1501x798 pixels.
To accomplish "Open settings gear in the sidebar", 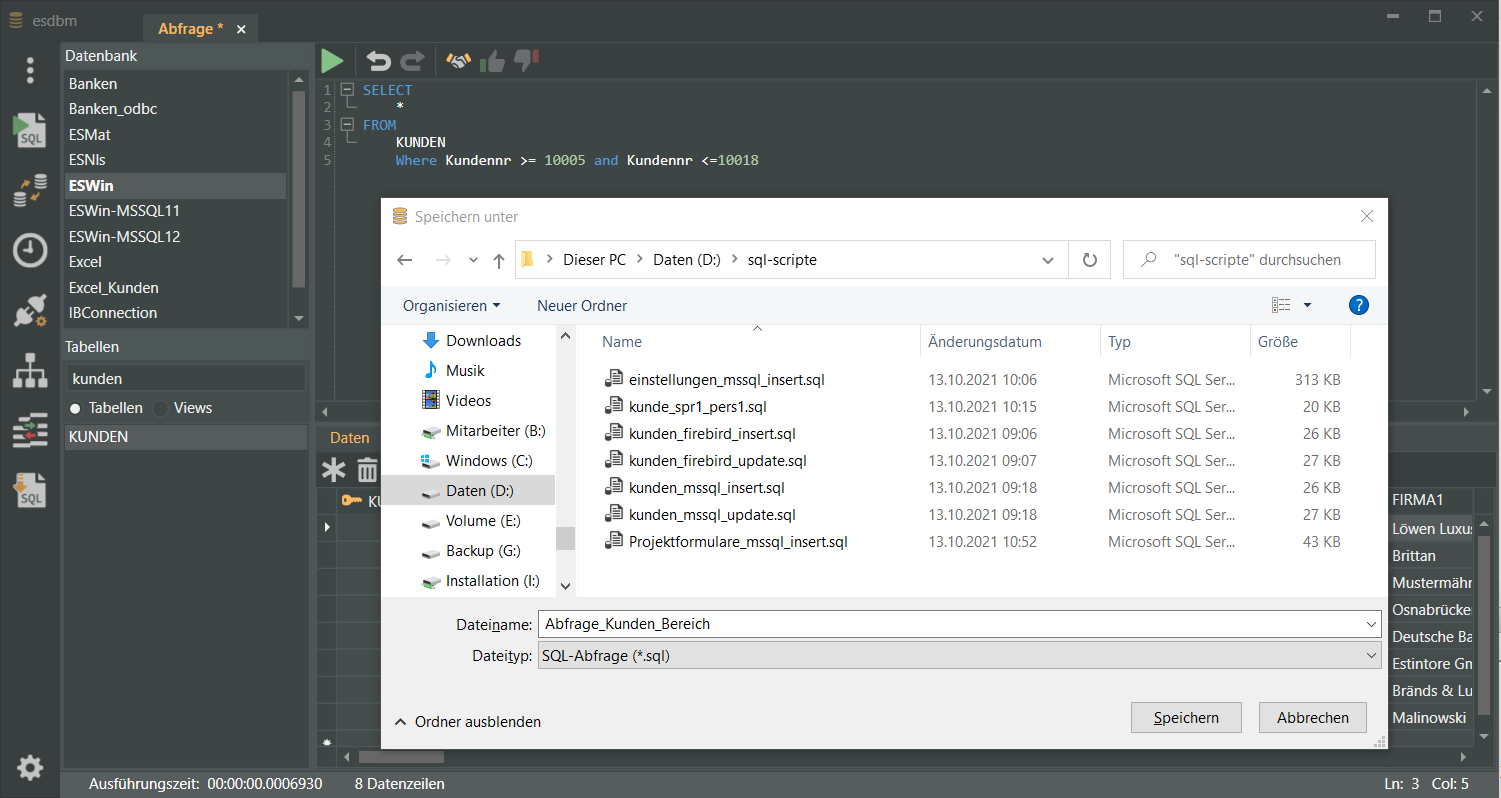I will coord(30,768).
